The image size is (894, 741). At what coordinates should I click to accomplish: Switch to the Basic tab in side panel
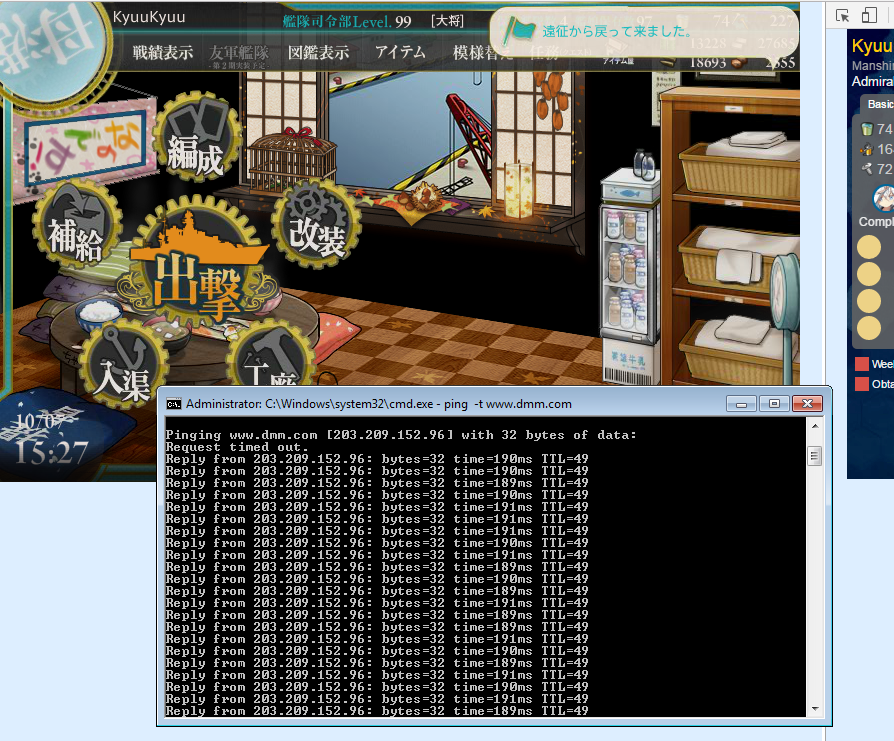[880, 104]
